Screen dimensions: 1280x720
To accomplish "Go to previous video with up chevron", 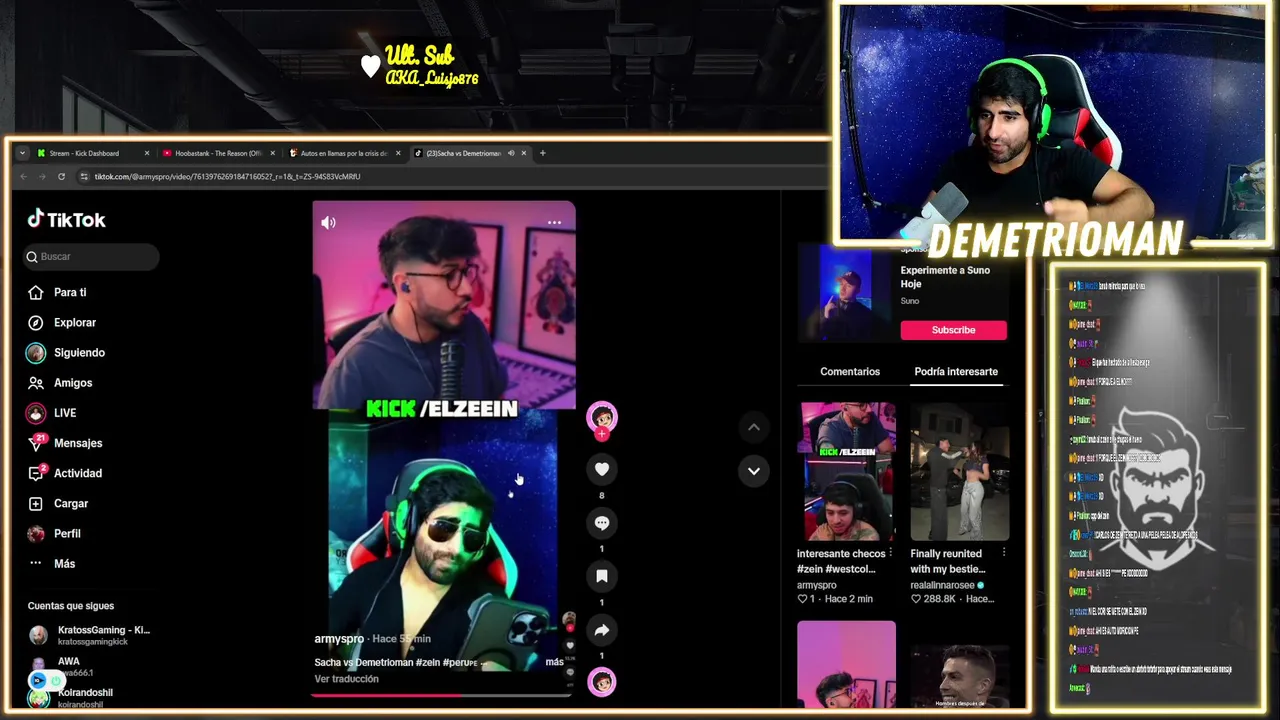I will click(754, 427).
